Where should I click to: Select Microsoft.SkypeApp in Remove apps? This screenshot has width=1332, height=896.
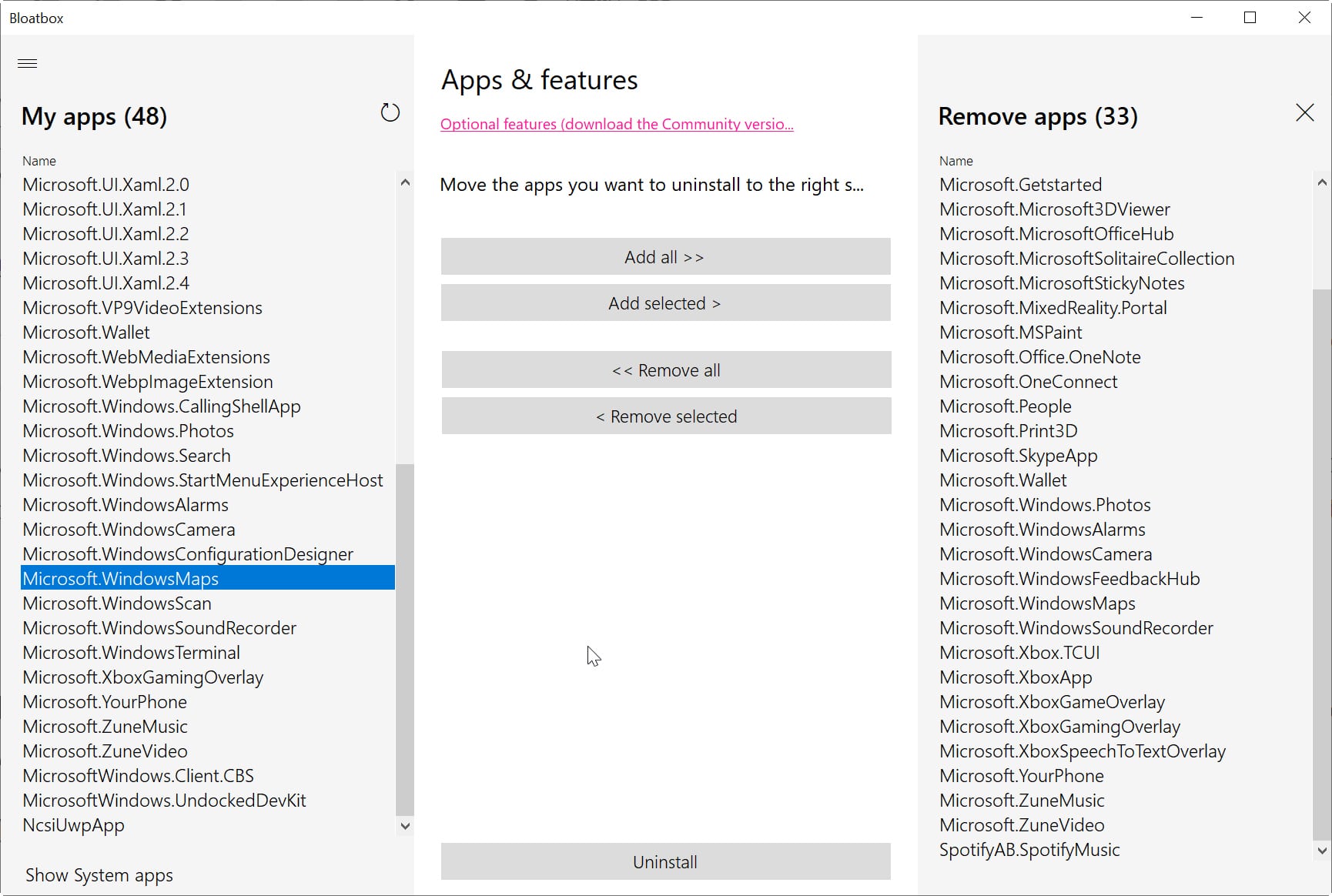click(x=1125, y=456)
